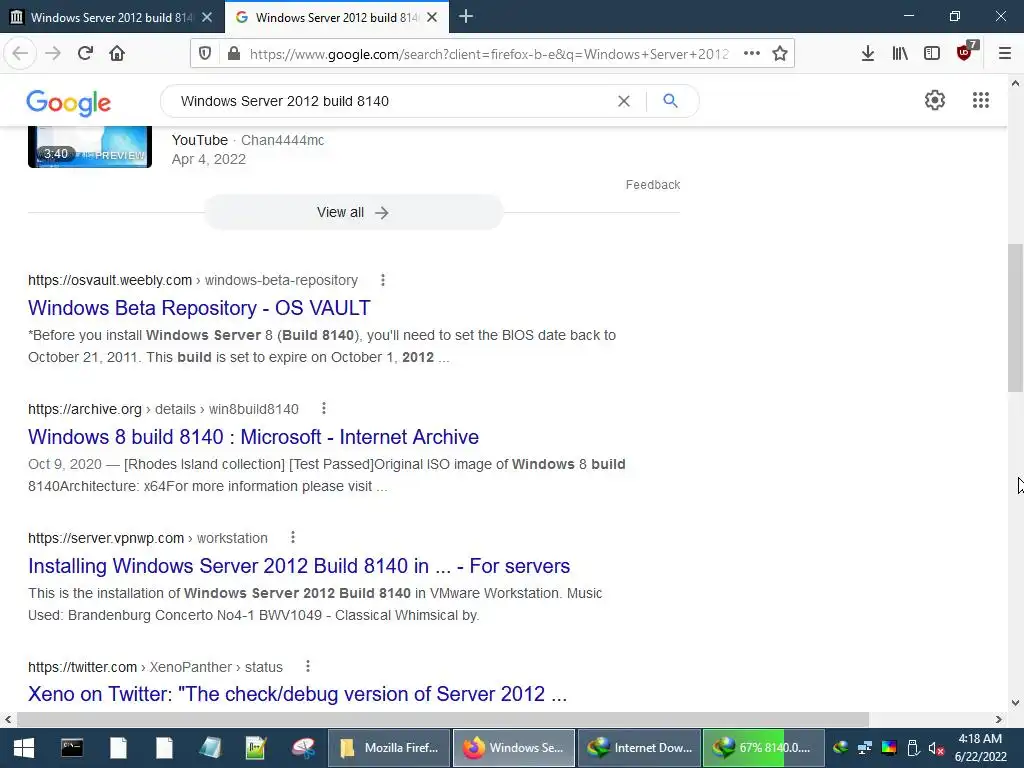Viewport: 1024px width, 768px height.
Task: Close the Google search tab
Action: 432,17
